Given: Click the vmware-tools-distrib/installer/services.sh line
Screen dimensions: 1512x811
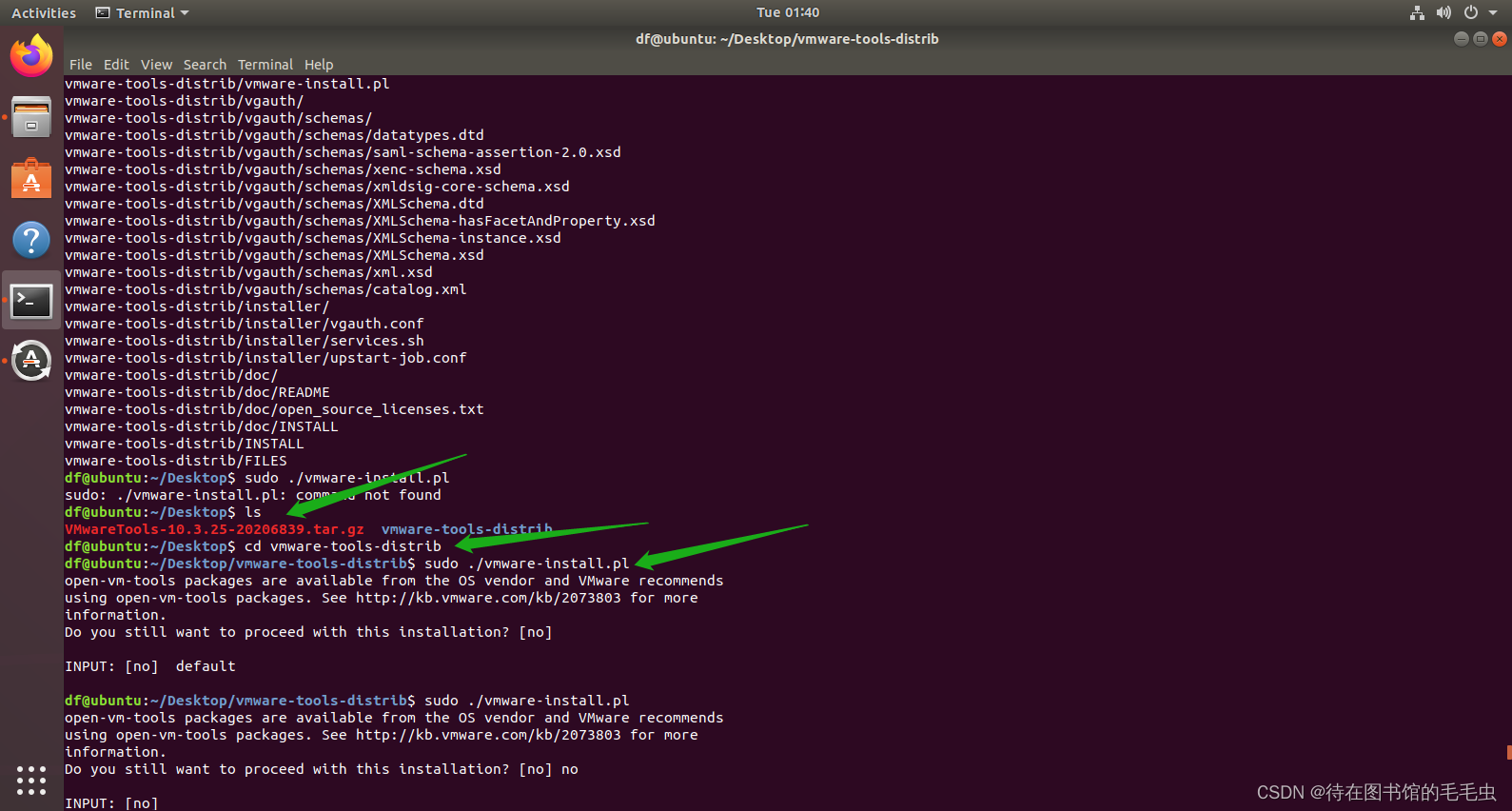Looking at the screenshot, I should pyautogui.click(x=245, y=341).
